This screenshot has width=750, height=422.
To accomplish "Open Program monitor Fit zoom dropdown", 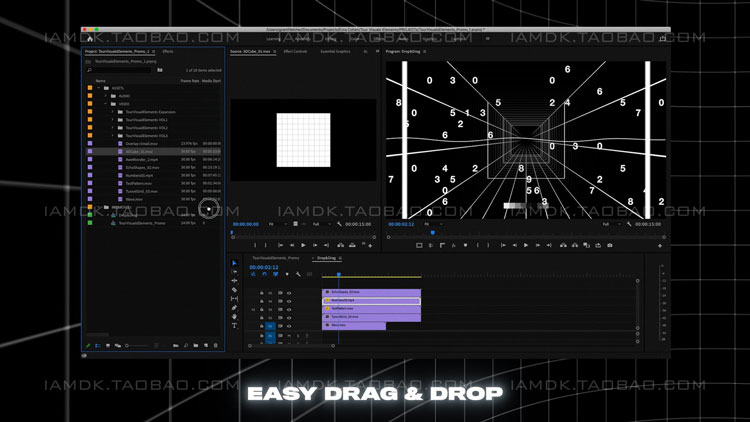I will point(433,224).
